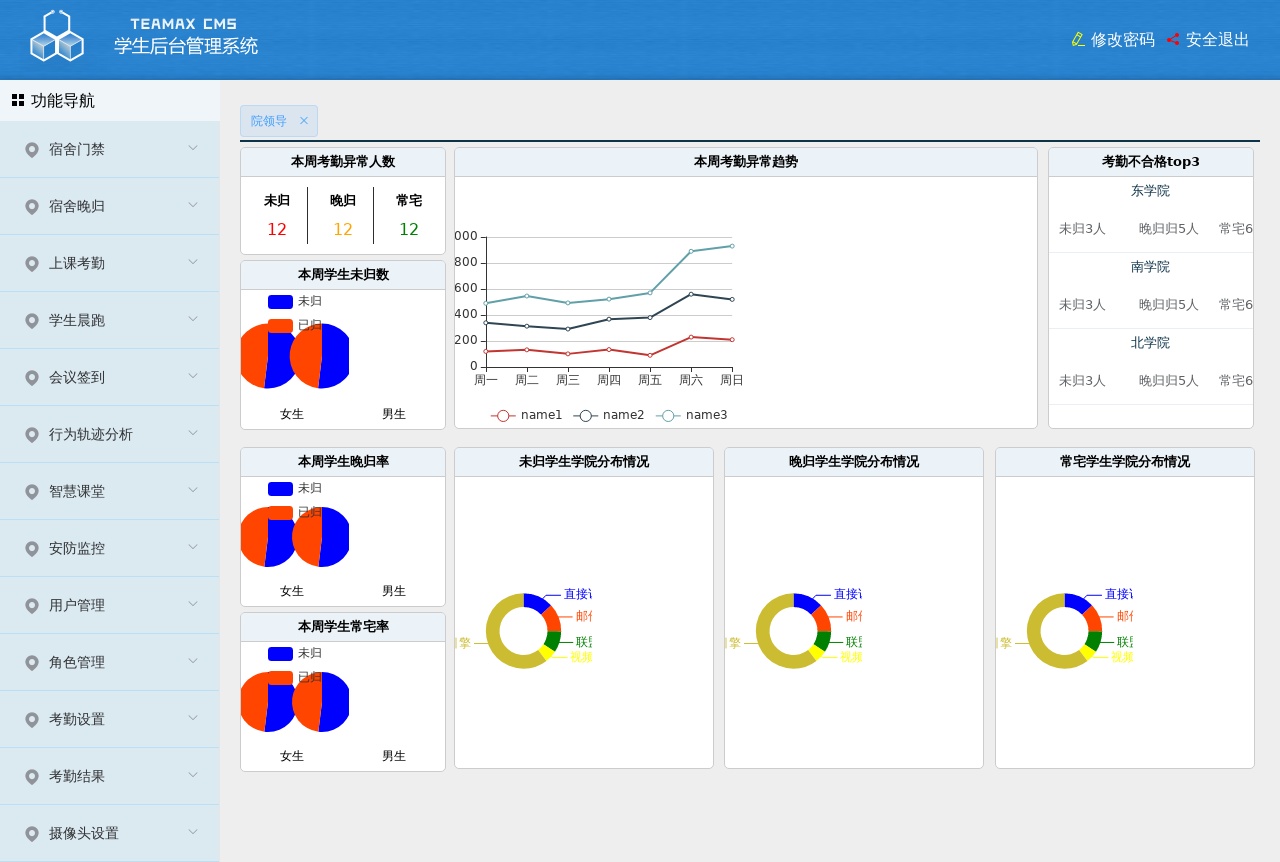Expand the 行为轨迹分析 menu chevron
Viewport: 1280px width, 862px height.
tap(193, 433)
